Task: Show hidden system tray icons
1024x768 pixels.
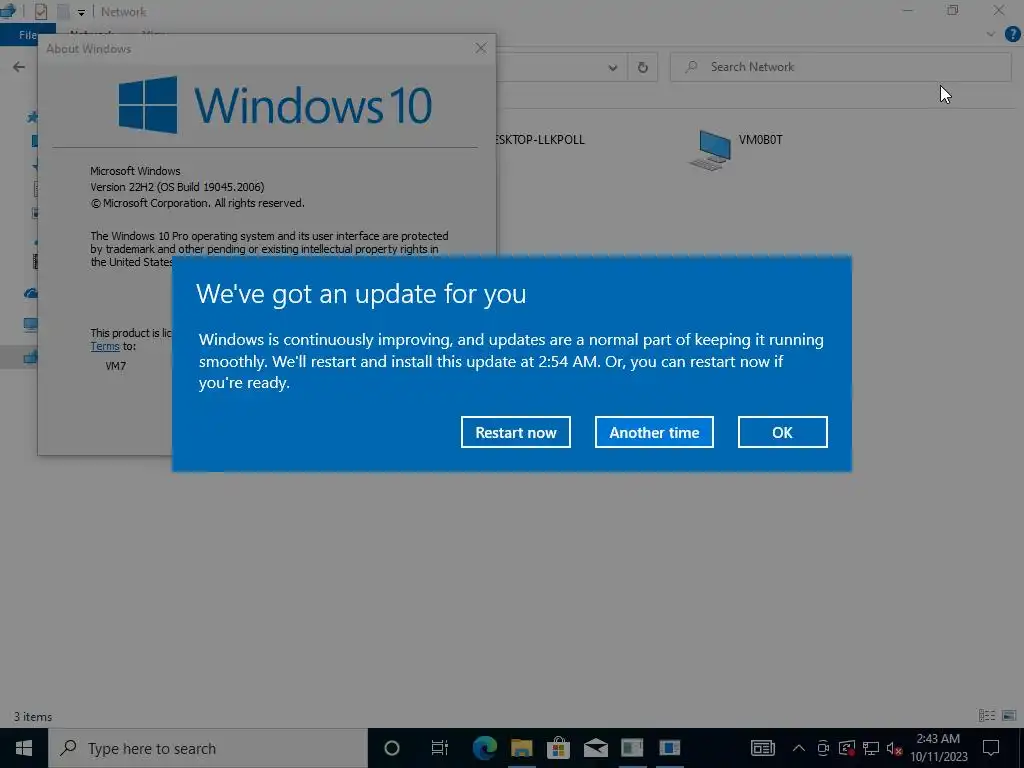Action: pyautogui.click(x=799, y=748)
